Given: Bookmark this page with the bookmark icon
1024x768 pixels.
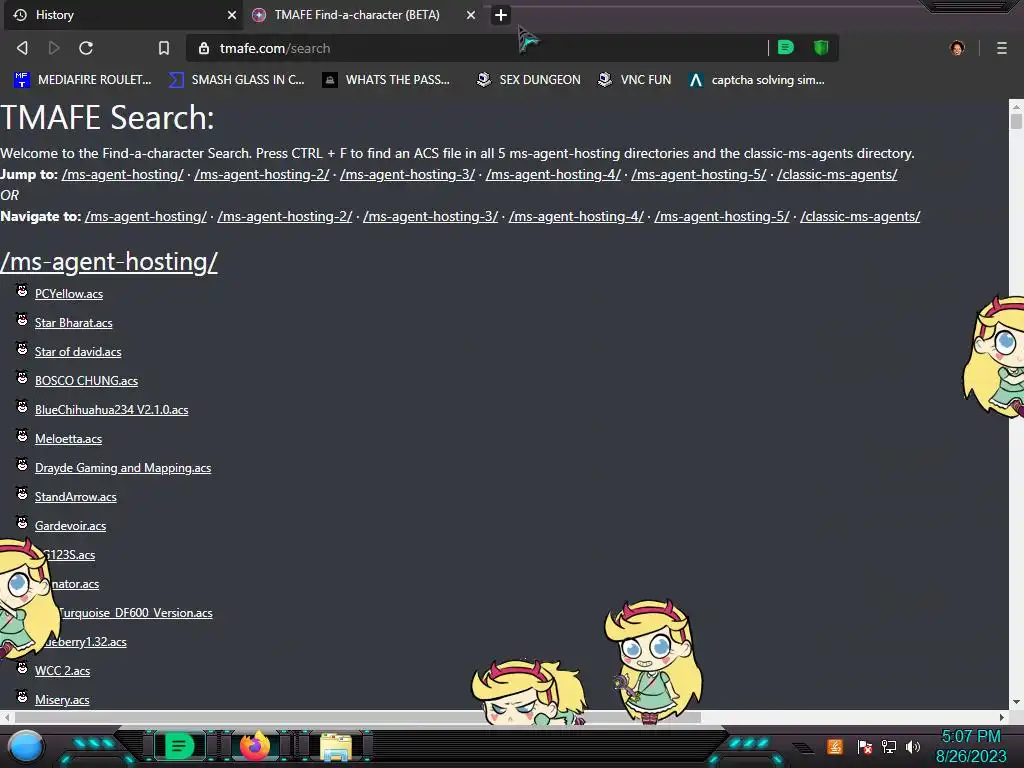Looking at the screenshot, I should click(x=164, y=48).
